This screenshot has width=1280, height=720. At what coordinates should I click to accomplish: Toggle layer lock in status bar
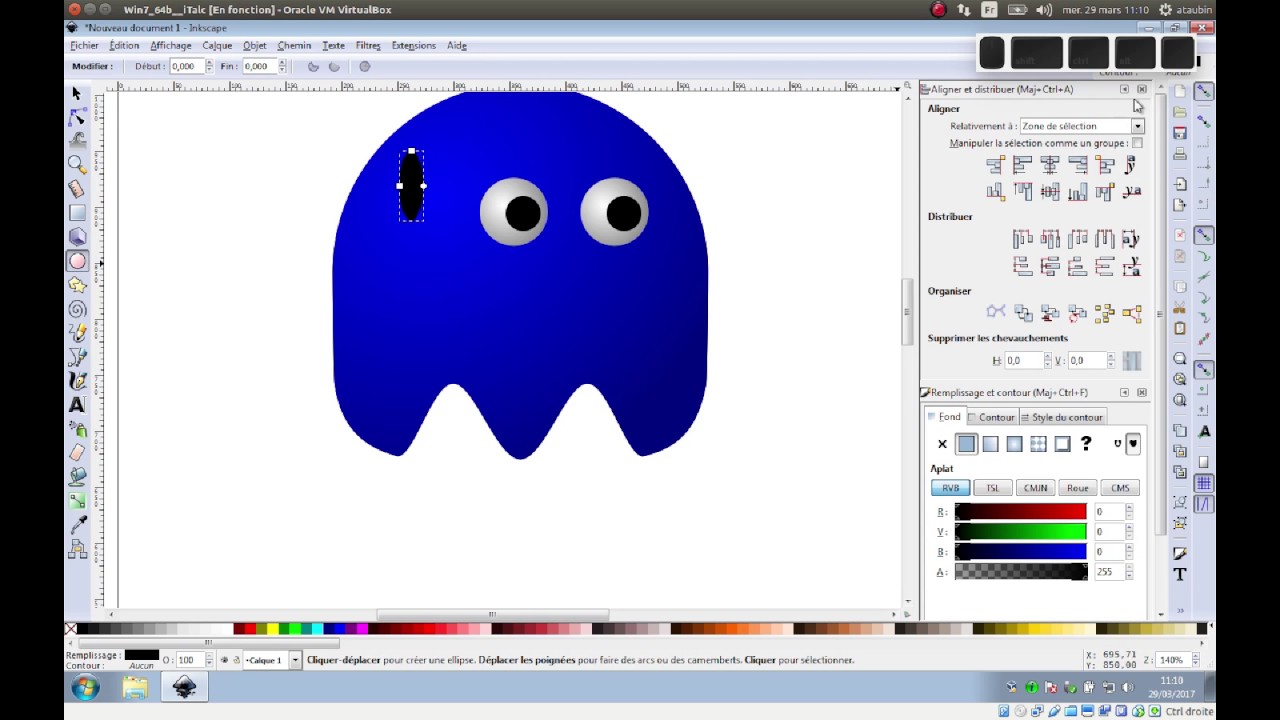[237, 660]
